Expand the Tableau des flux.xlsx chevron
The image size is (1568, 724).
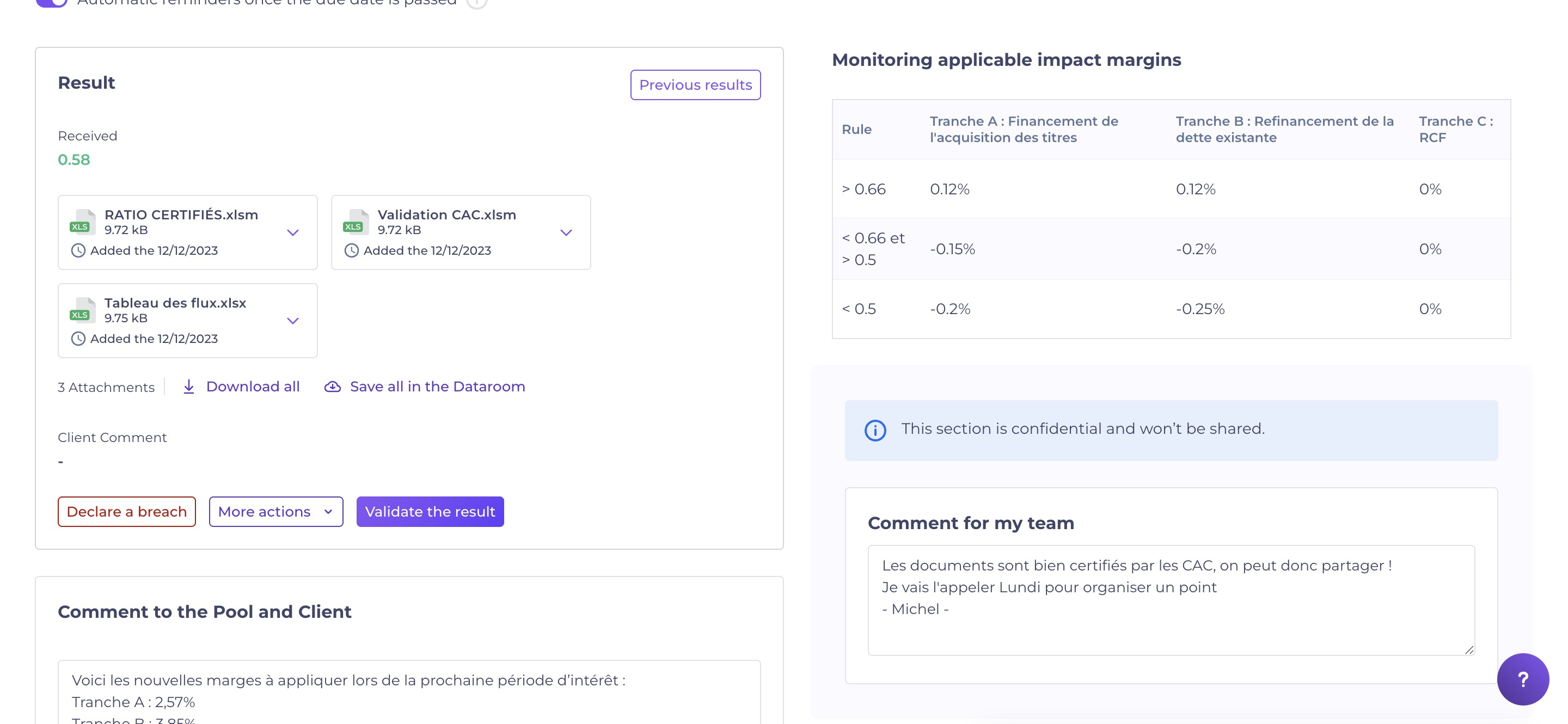293,321
